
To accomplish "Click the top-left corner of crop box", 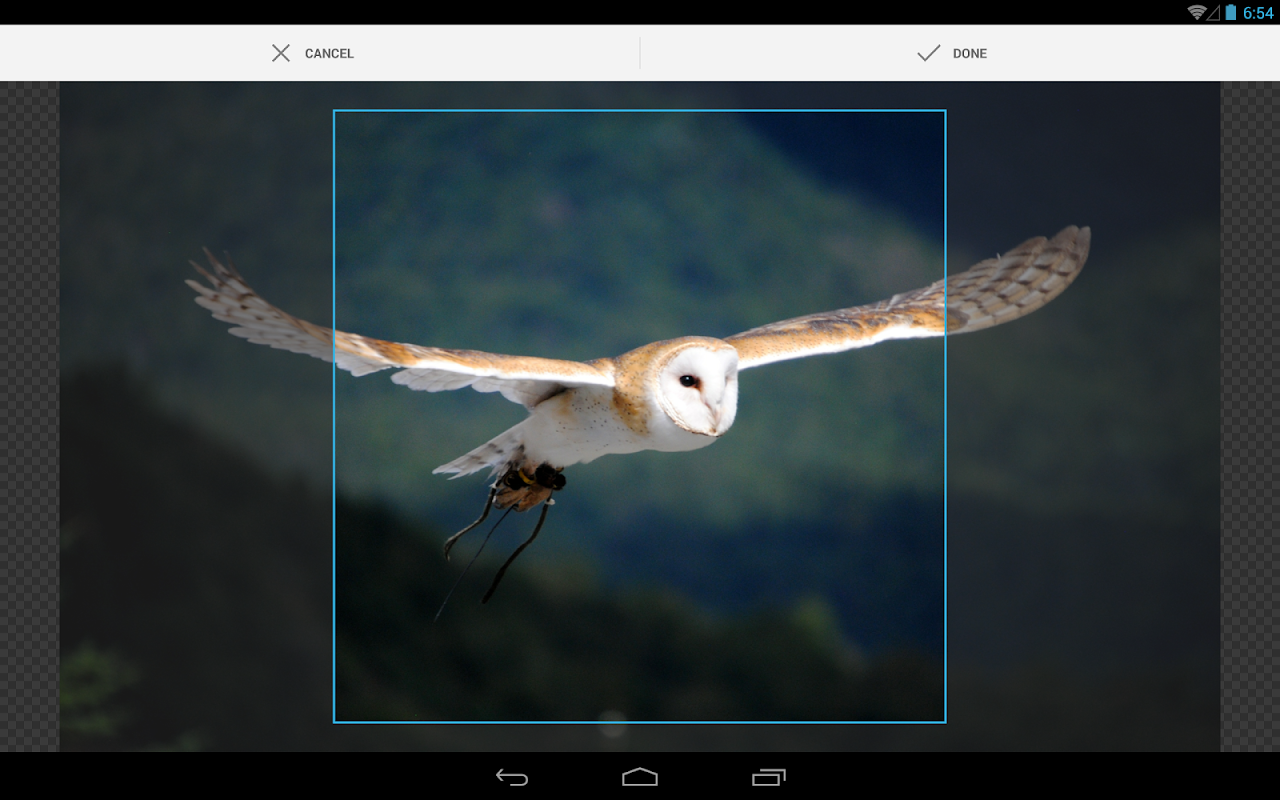I will pos(334,111).
